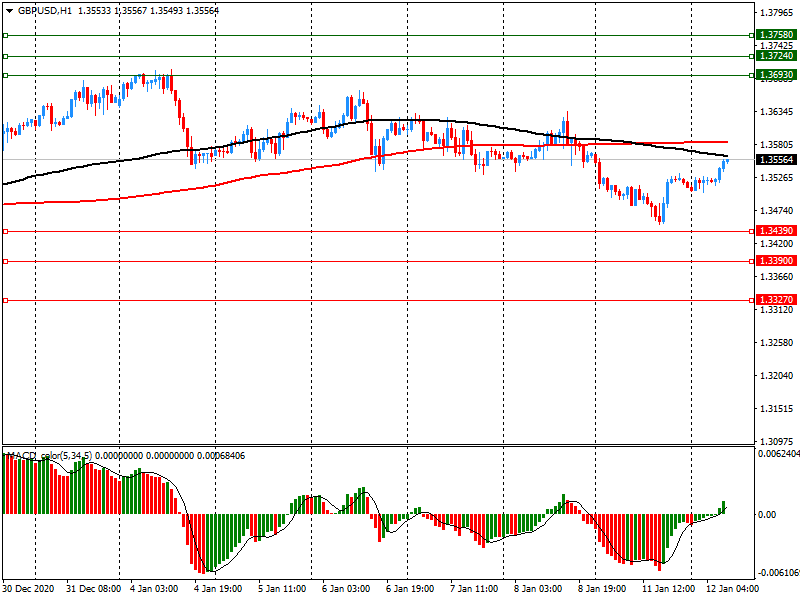Click the 1.33270 red price label
The width and height of the screenshot is (800, 600).
click(776, 300)
